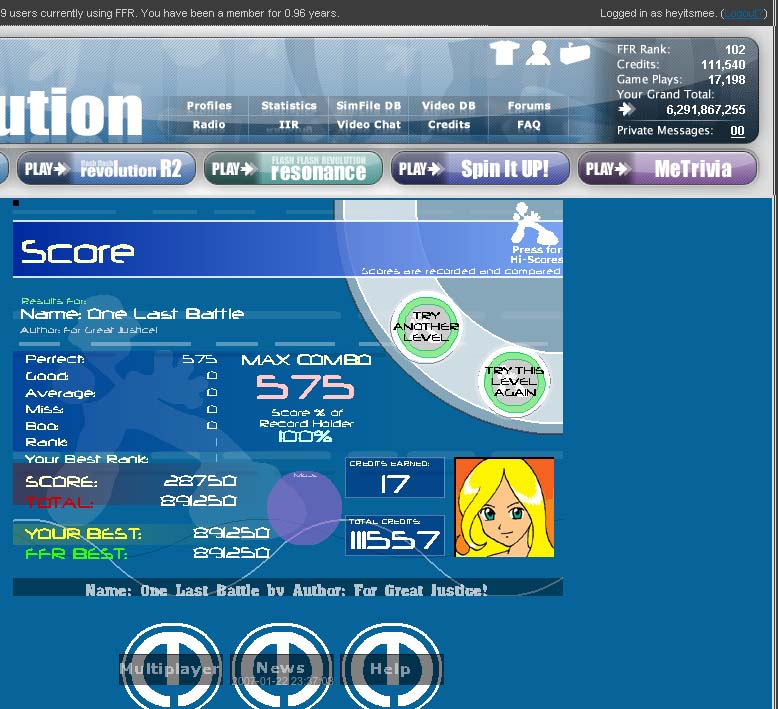
Task: Click the Logout link
Action: [x=744, y=13]
